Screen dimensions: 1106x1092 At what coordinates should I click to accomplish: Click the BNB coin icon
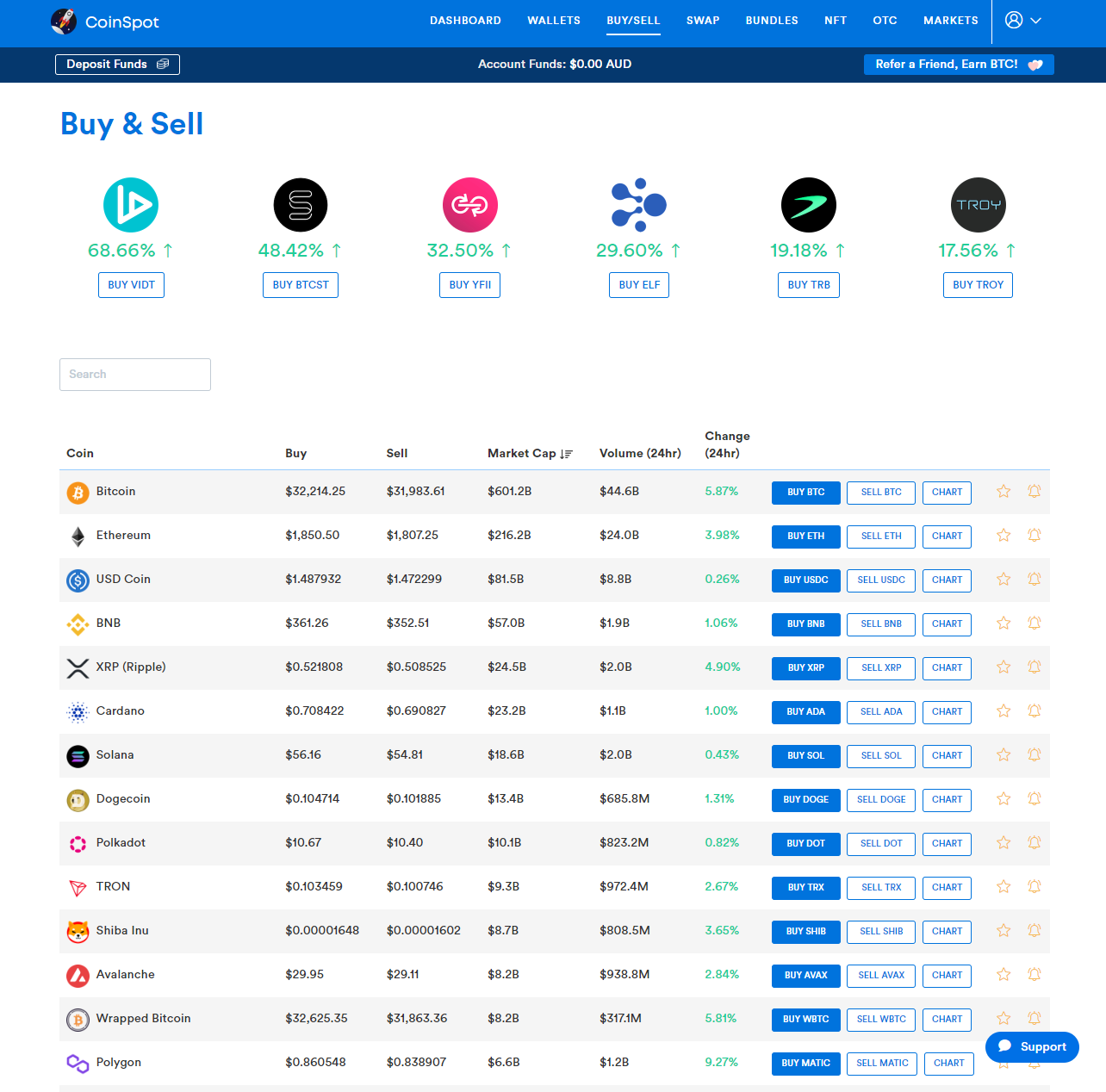click(x=78, y=624)
